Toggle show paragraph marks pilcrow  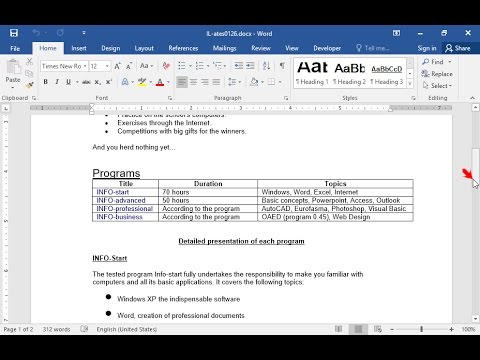pos(282,66)
